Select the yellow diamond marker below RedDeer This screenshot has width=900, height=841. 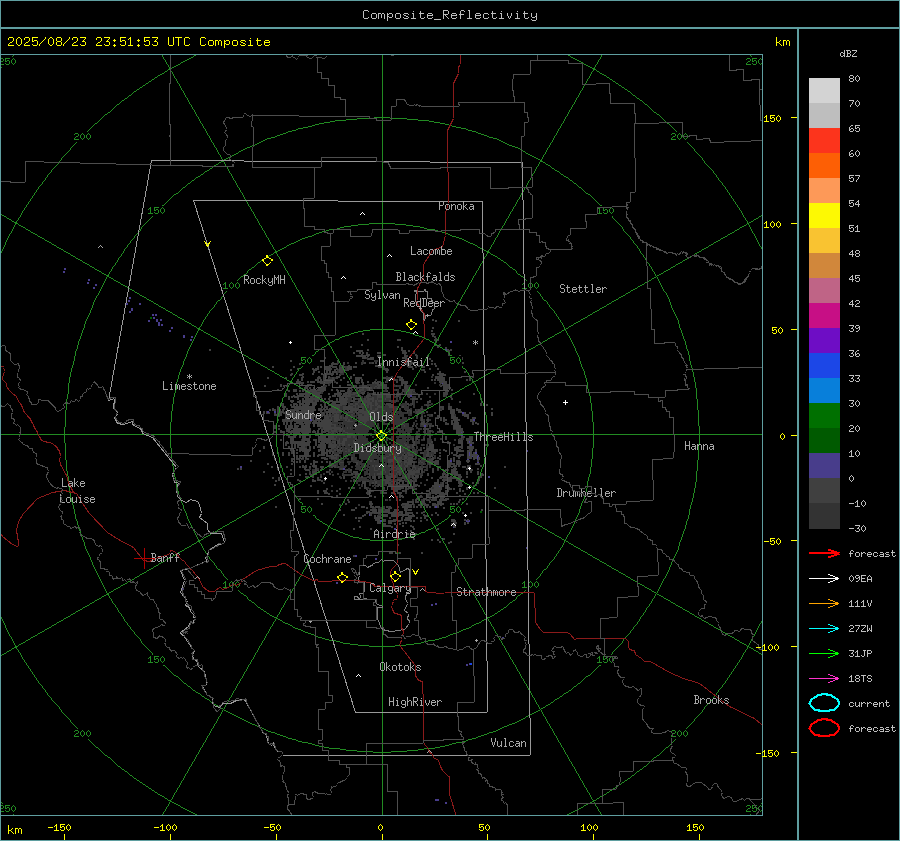(x=412, y=325)
